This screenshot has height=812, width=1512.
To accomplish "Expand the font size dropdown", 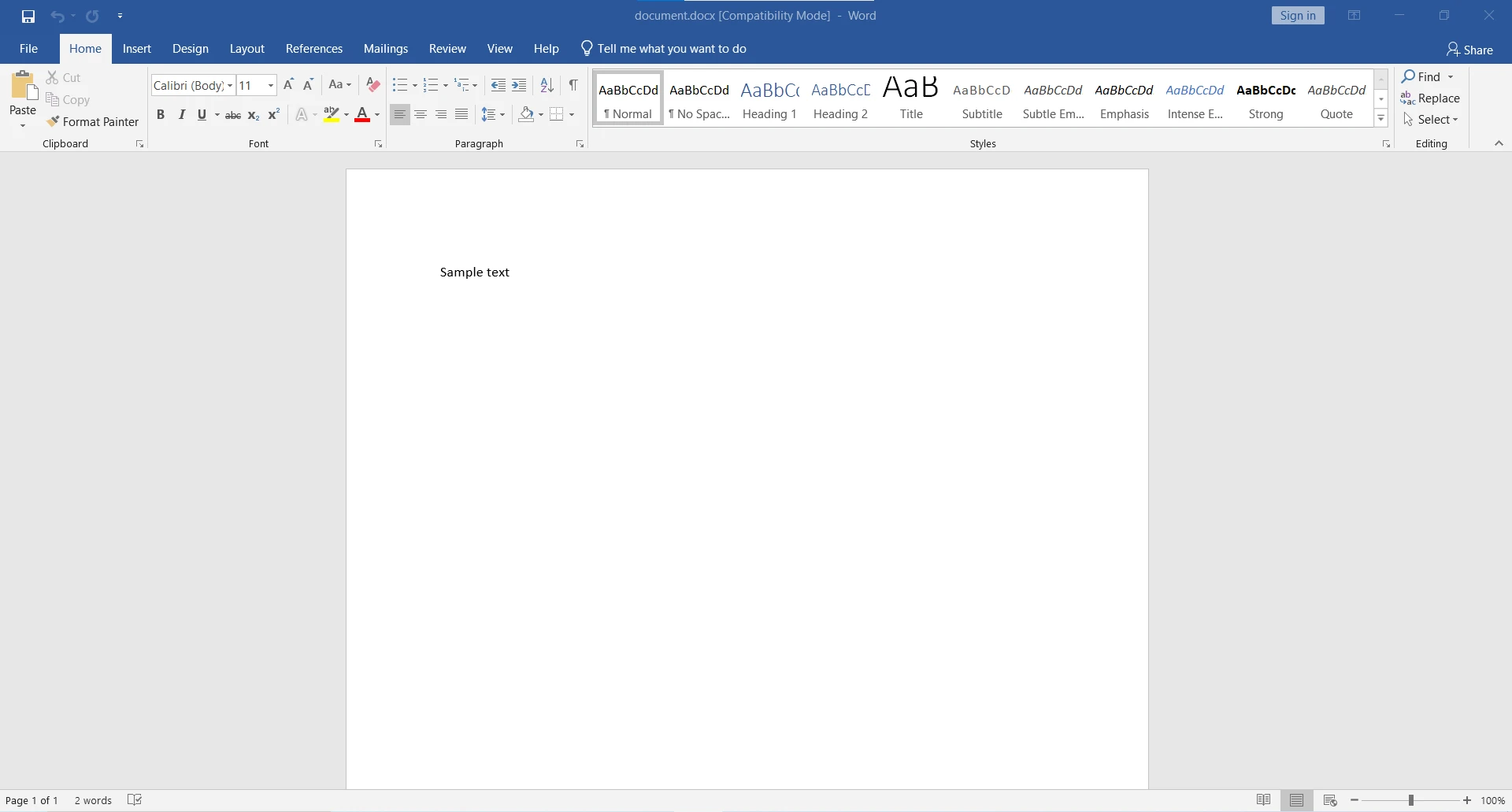I will pyautogui.click(x=271, y=85).
